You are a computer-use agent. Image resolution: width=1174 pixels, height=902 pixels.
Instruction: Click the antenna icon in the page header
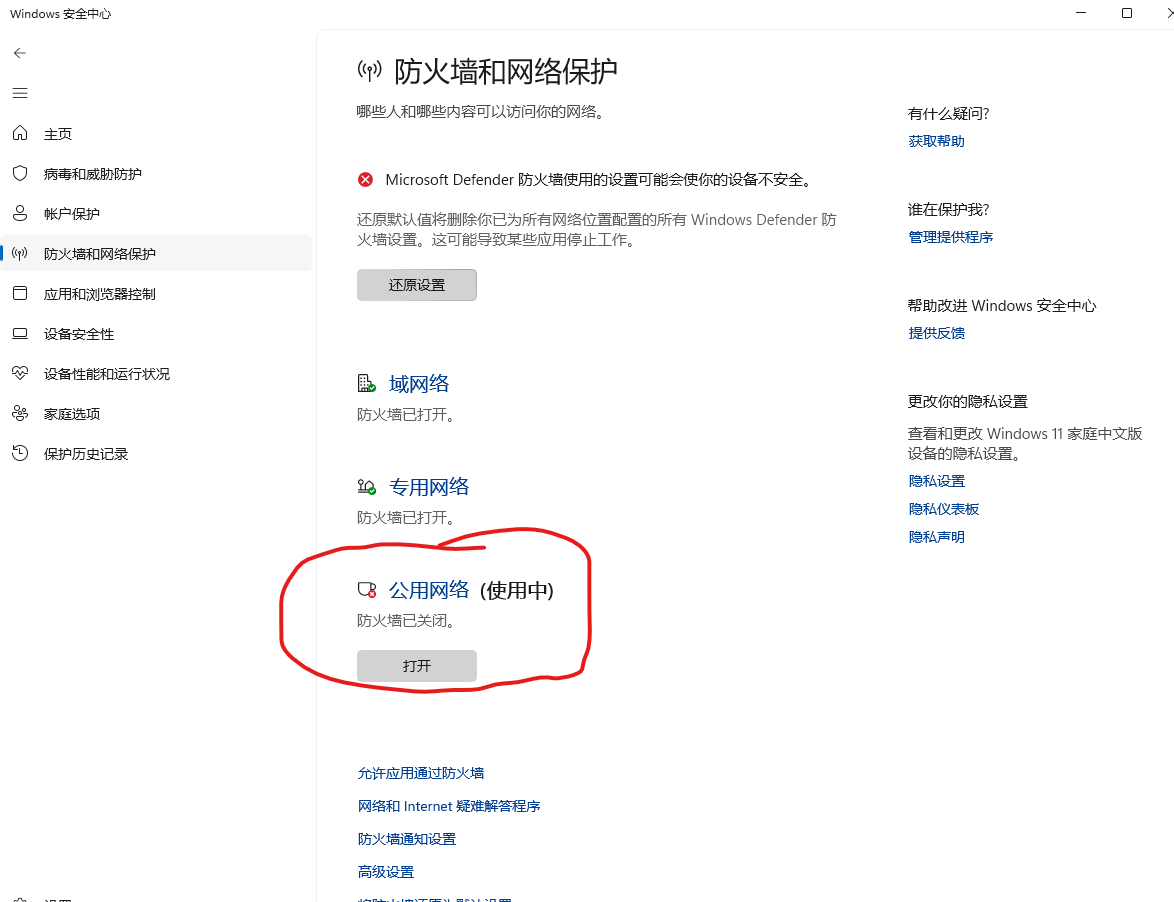[x=369, y=71]
